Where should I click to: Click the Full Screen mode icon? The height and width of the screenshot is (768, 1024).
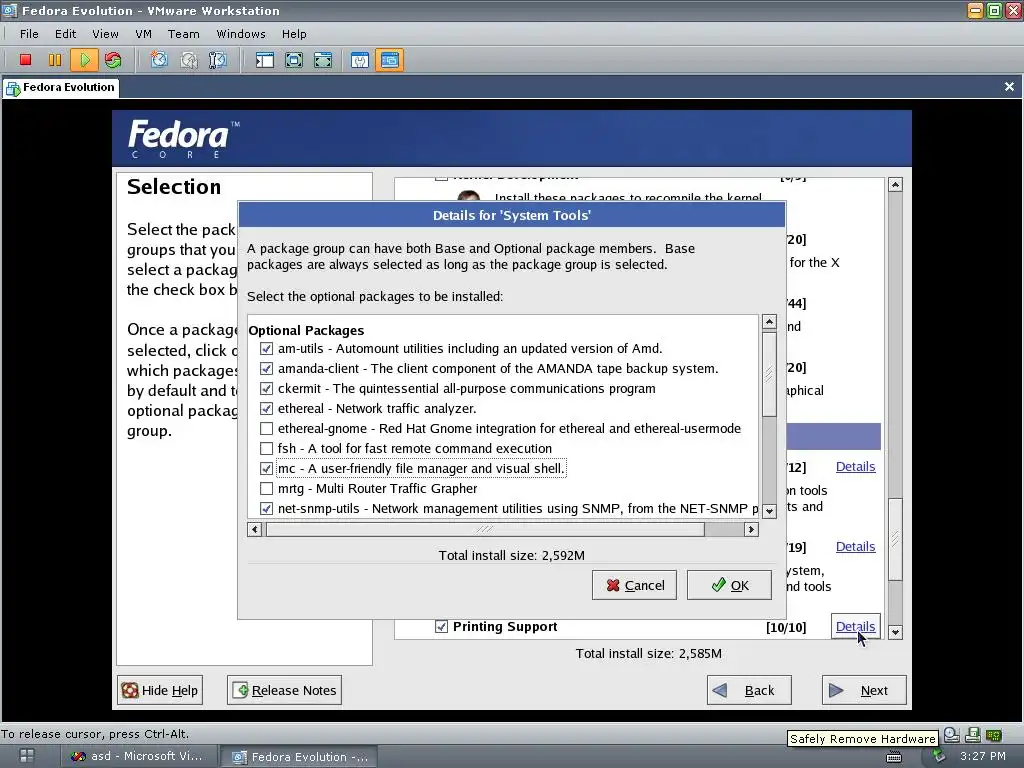tap(294, 60)
